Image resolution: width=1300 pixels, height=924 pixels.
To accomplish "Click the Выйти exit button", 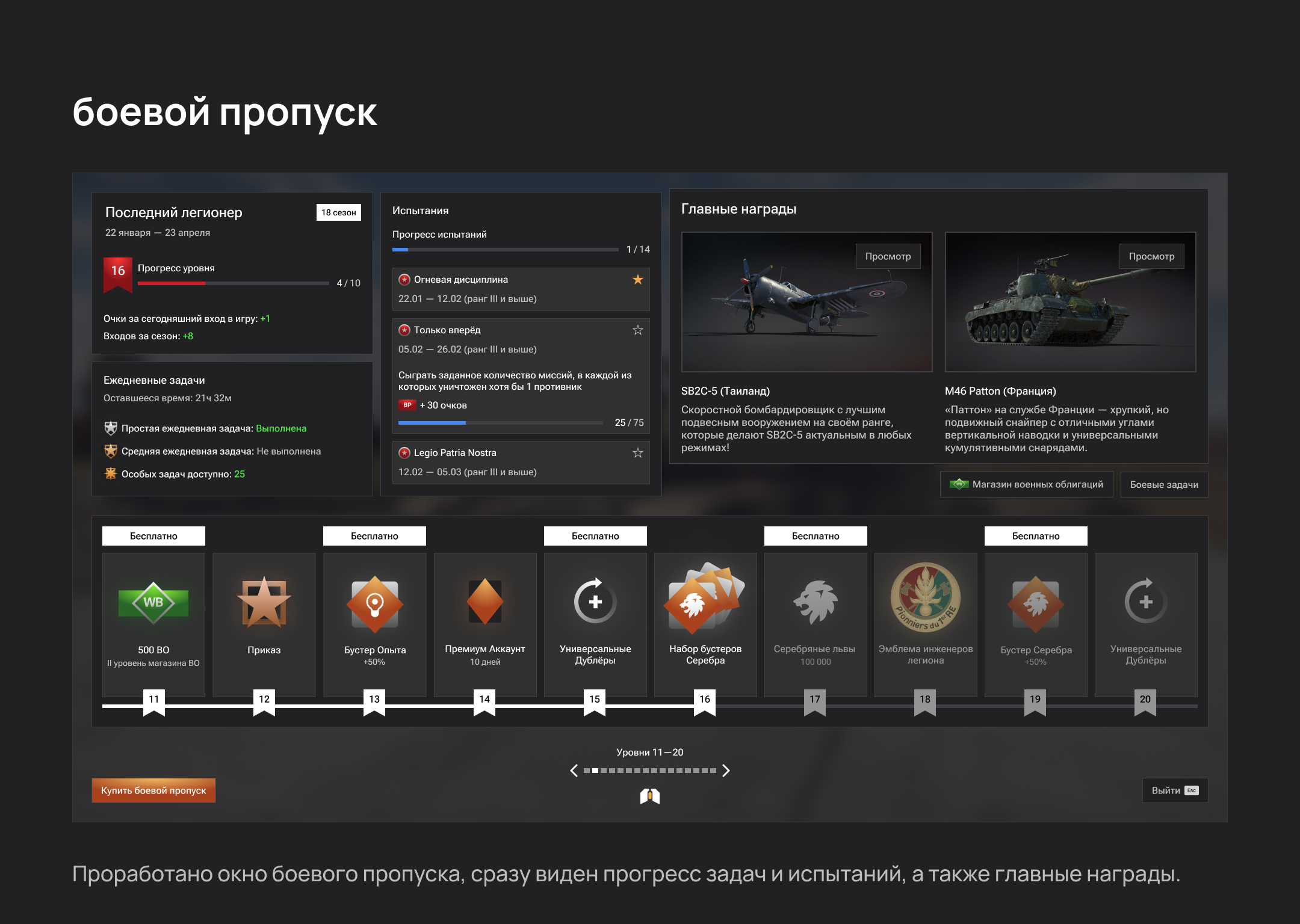I will pos(1174,790).
